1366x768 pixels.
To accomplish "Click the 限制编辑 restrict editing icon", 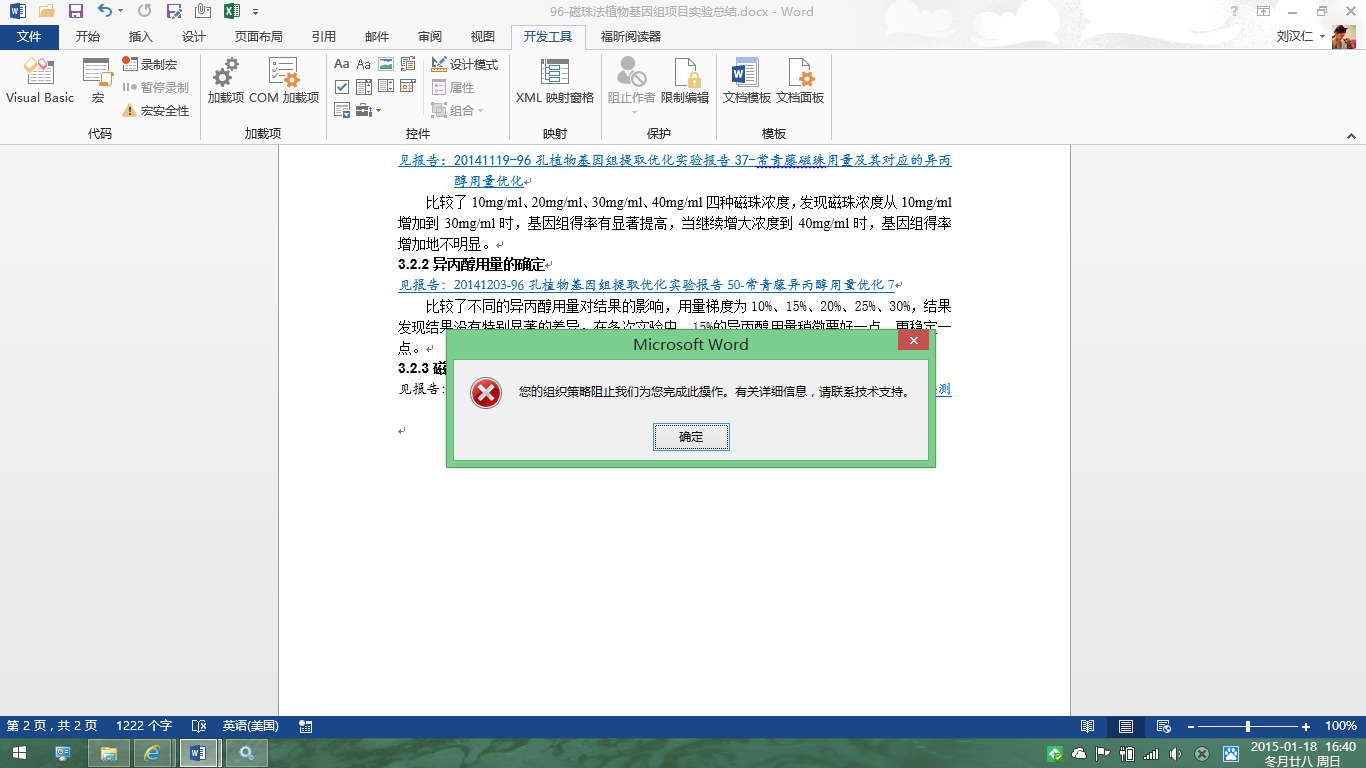I will pos(685,81).
